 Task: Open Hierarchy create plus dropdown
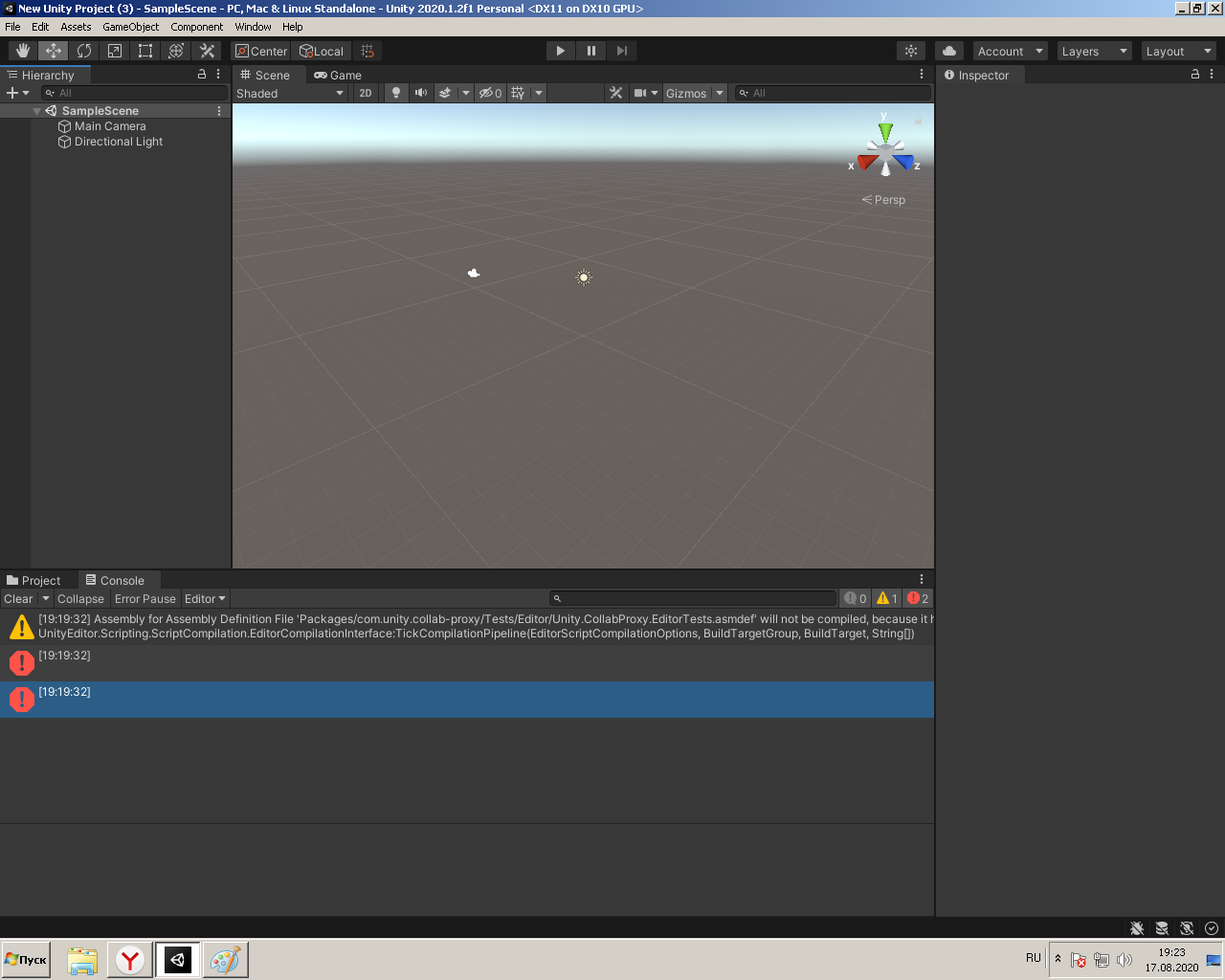click(x=18, y=93)
